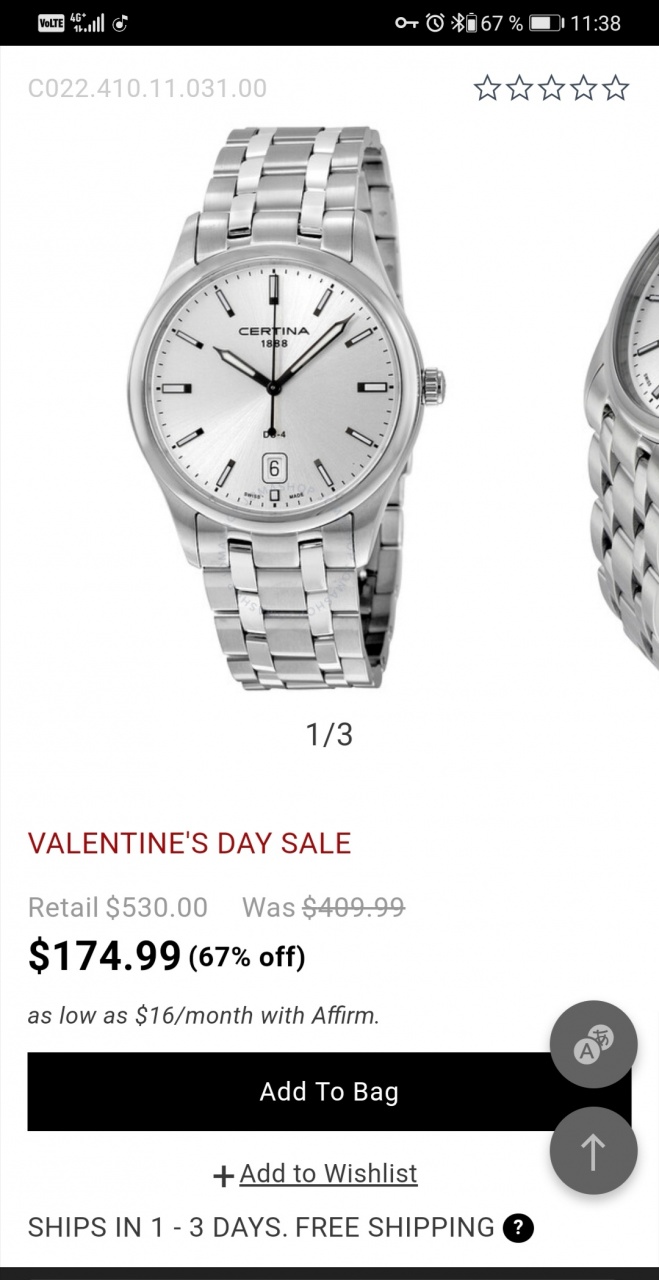This screenshot has height=1280, width=659.
Task: Tap the $174.99 sale price
Action: coord(105,956)
